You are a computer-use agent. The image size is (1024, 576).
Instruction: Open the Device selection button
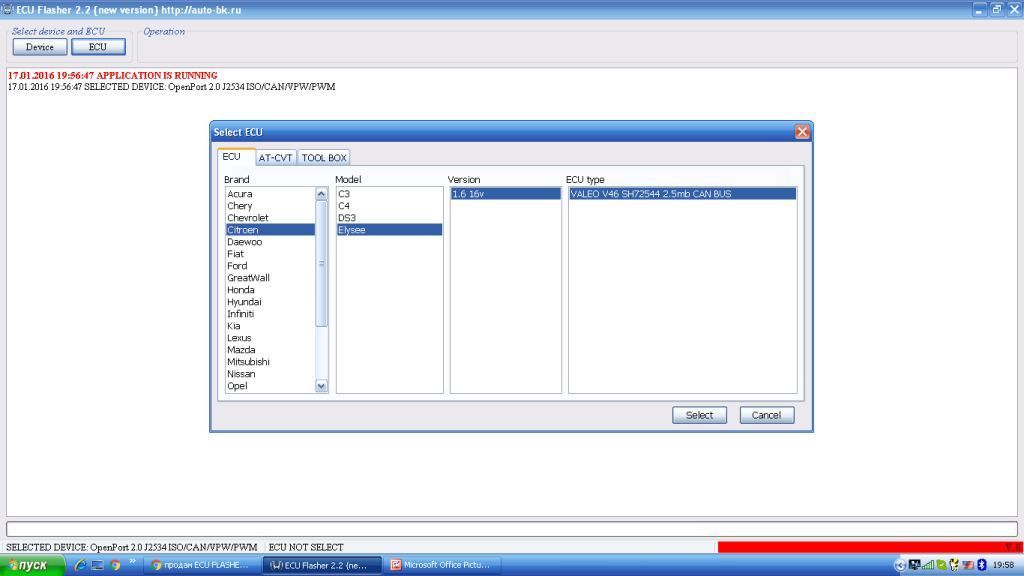click(40, 47)
